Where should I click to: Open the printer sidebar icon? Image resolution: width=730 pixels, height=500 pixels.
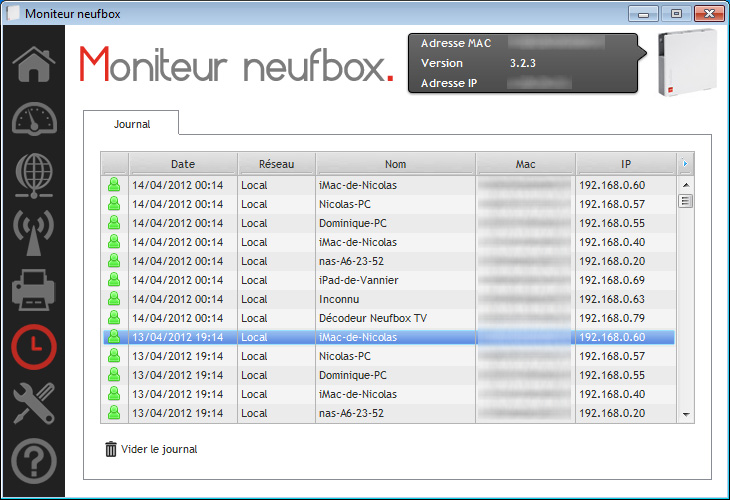point(33,290)
